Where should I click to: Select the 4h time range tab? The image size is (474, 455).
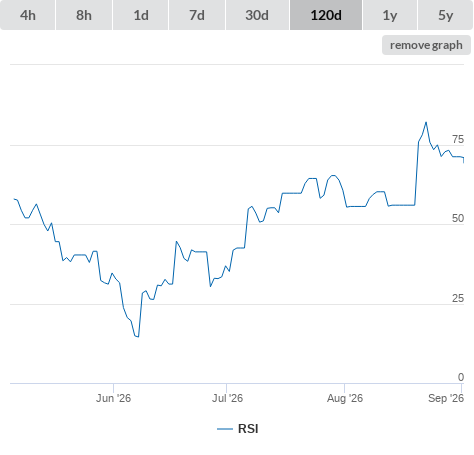[28, 15]
